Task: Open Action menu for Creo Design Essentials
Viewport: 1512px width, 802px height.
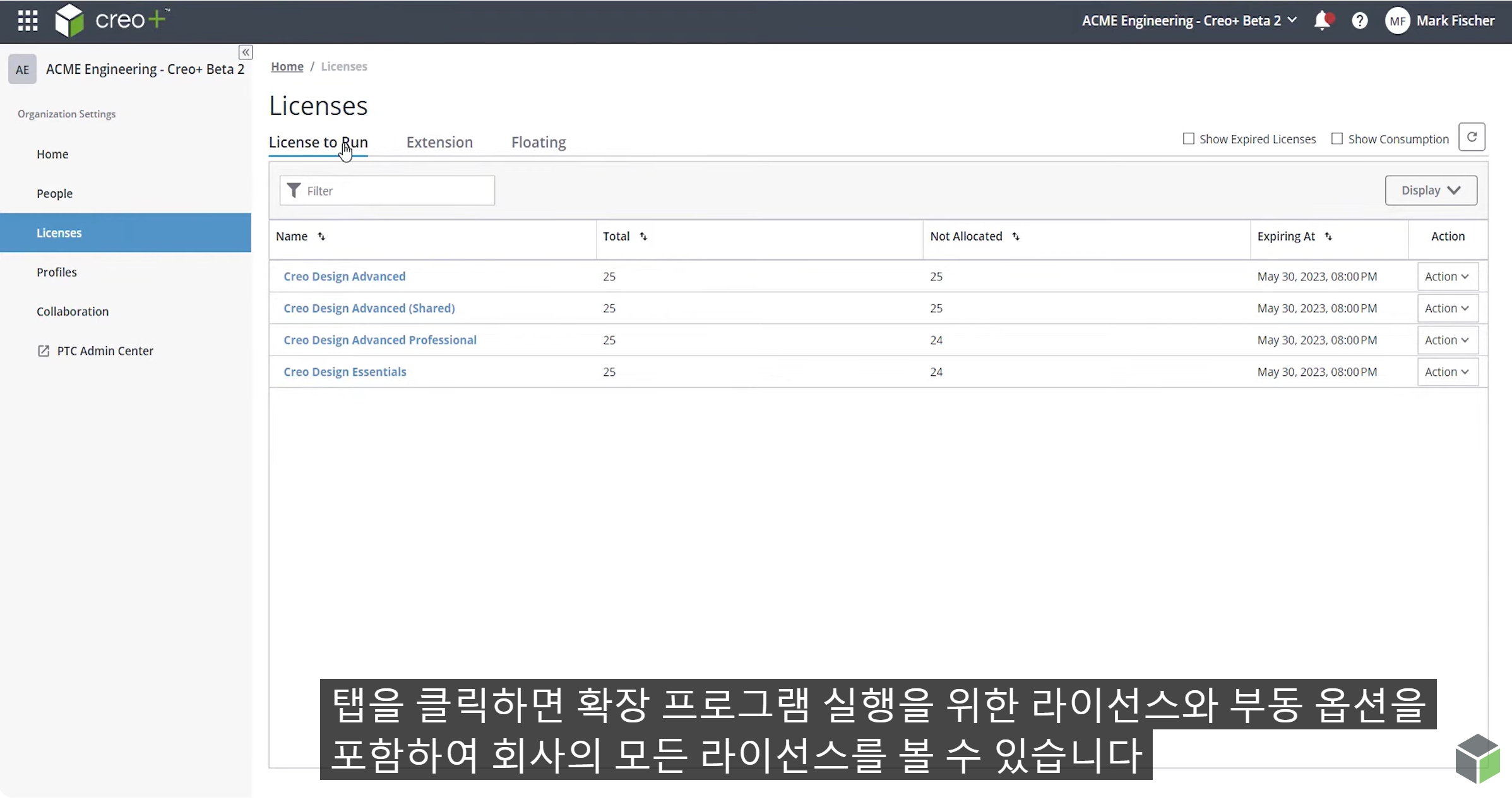Action: coord(1447,372)
